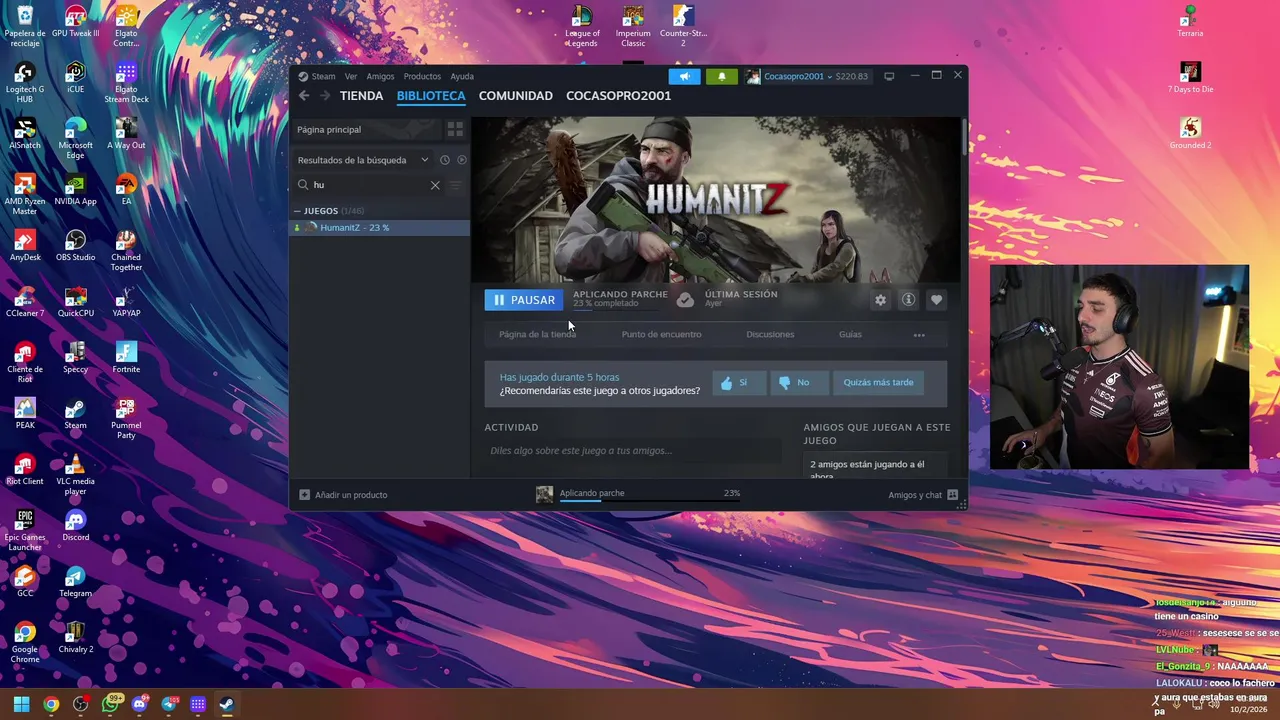Click the Steam forward arrow
Screen dimensions: 1280x720
324,96
